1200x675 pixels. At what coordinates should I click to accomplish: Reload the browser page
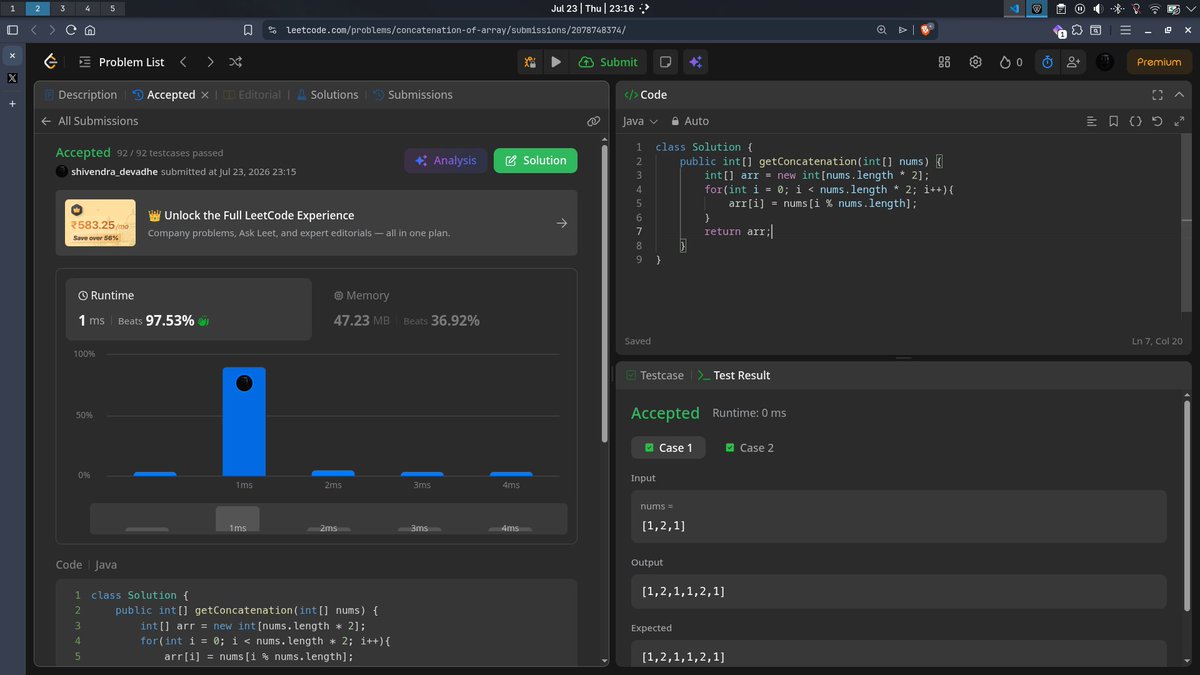click(x=73, y=30)
